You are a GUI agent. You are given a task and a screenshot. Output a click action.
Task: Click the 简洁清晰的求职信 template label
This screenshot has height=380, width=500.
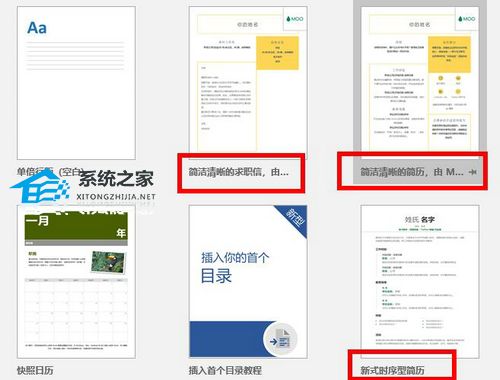coord(239,172)
